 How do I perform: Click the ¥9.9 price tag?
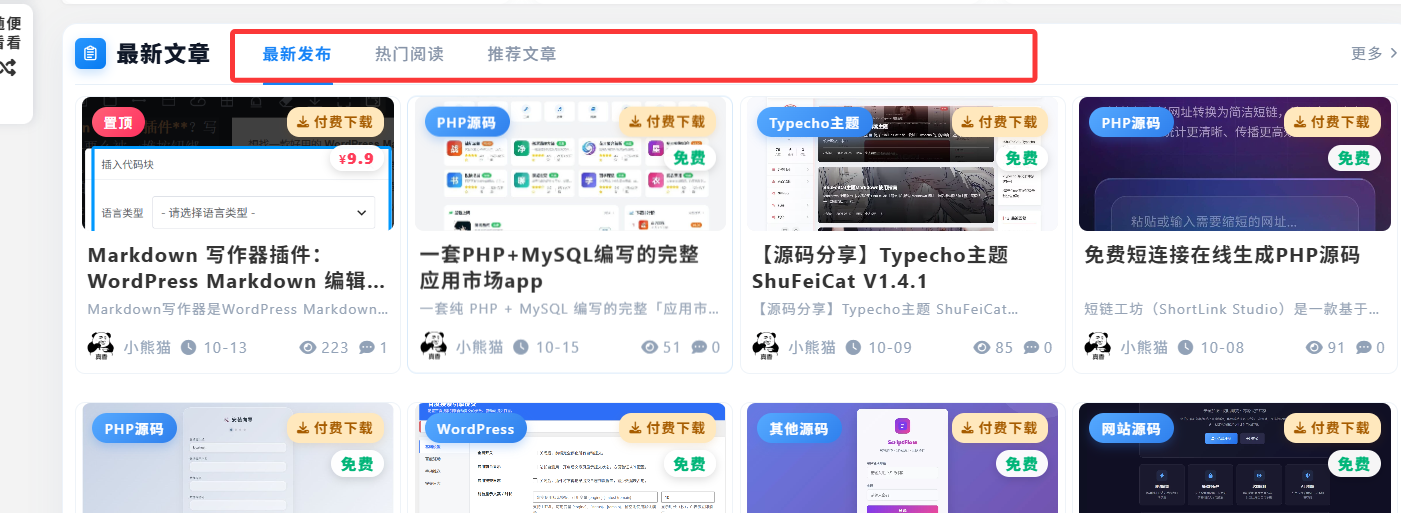pyautogui.click(x=356, y=158)
